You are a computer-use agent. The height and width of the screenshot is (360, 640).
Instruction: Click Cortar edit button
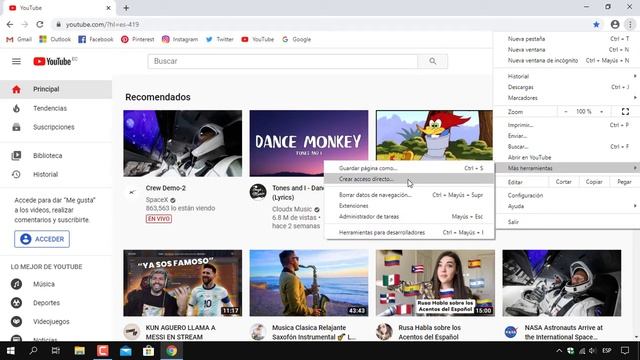(x=563, y=182)
